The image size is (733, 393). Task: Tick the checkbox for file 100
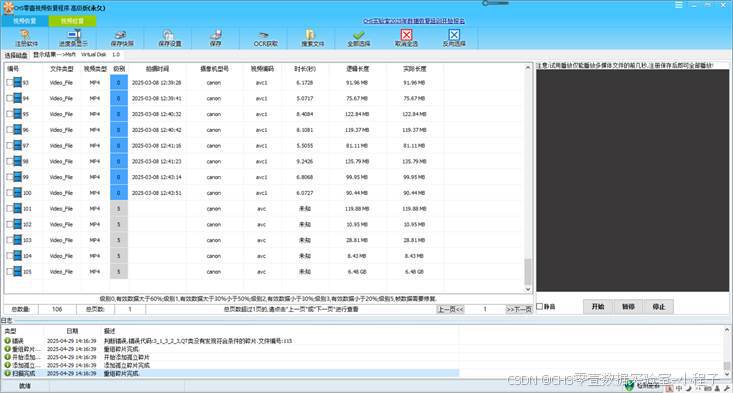pyautogui.click(x=10, y=193)
